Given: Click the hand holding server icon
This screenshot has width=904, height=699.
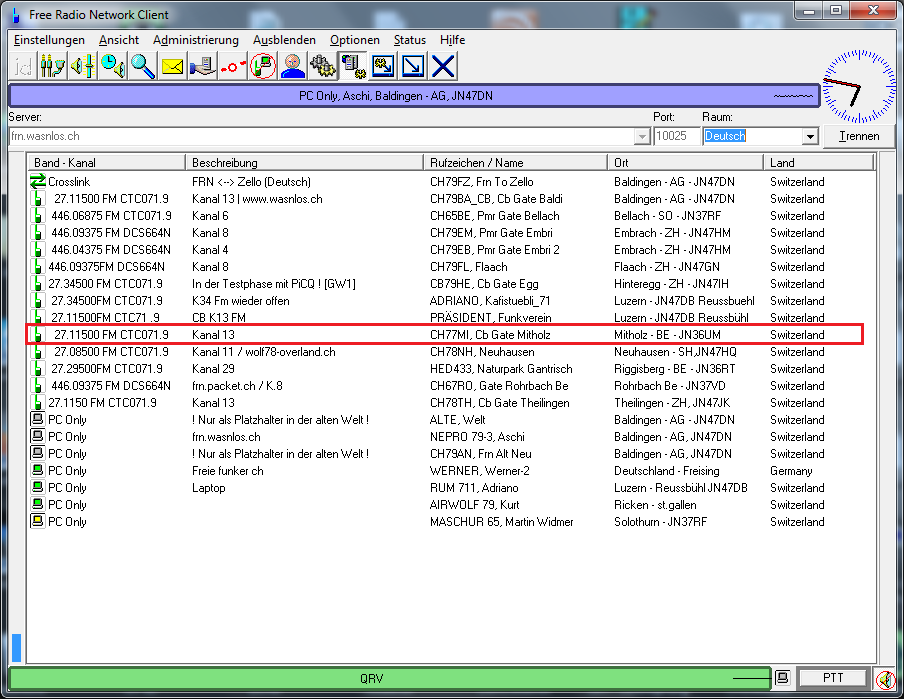Looking at the screenshot, I should (x=202, y=66).
